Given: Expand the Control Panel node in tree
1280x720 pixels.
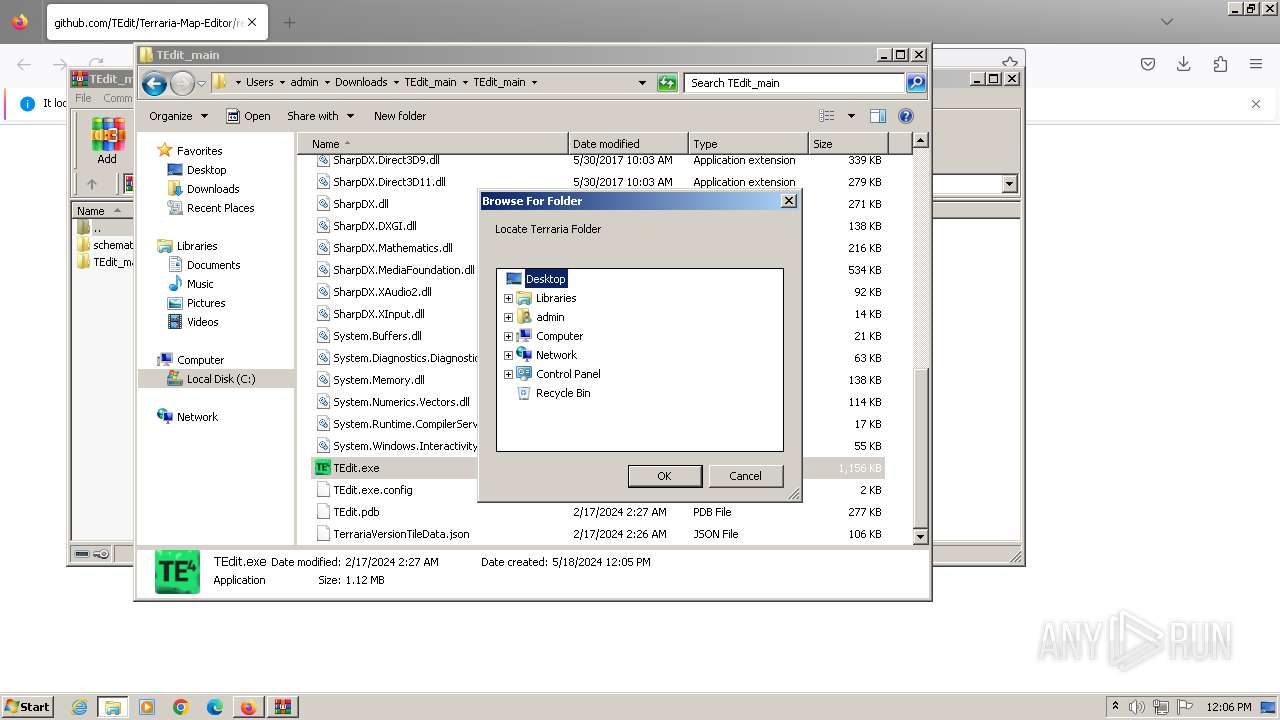Looking at the screenshot, I should (508, 374).
